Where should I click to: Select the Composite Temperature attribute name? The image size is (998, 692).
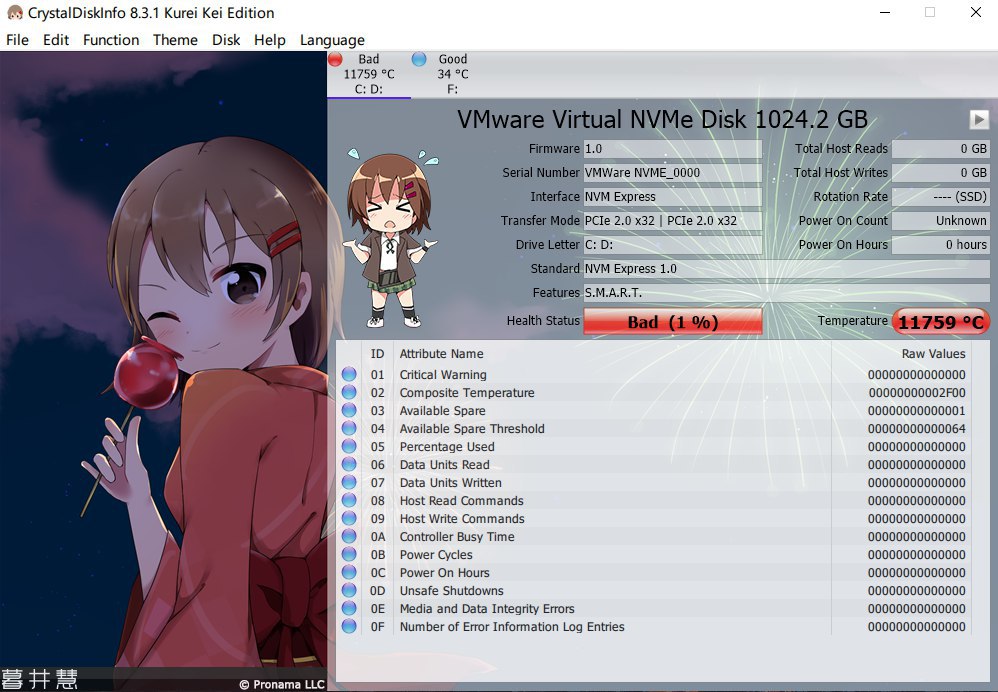467,393
